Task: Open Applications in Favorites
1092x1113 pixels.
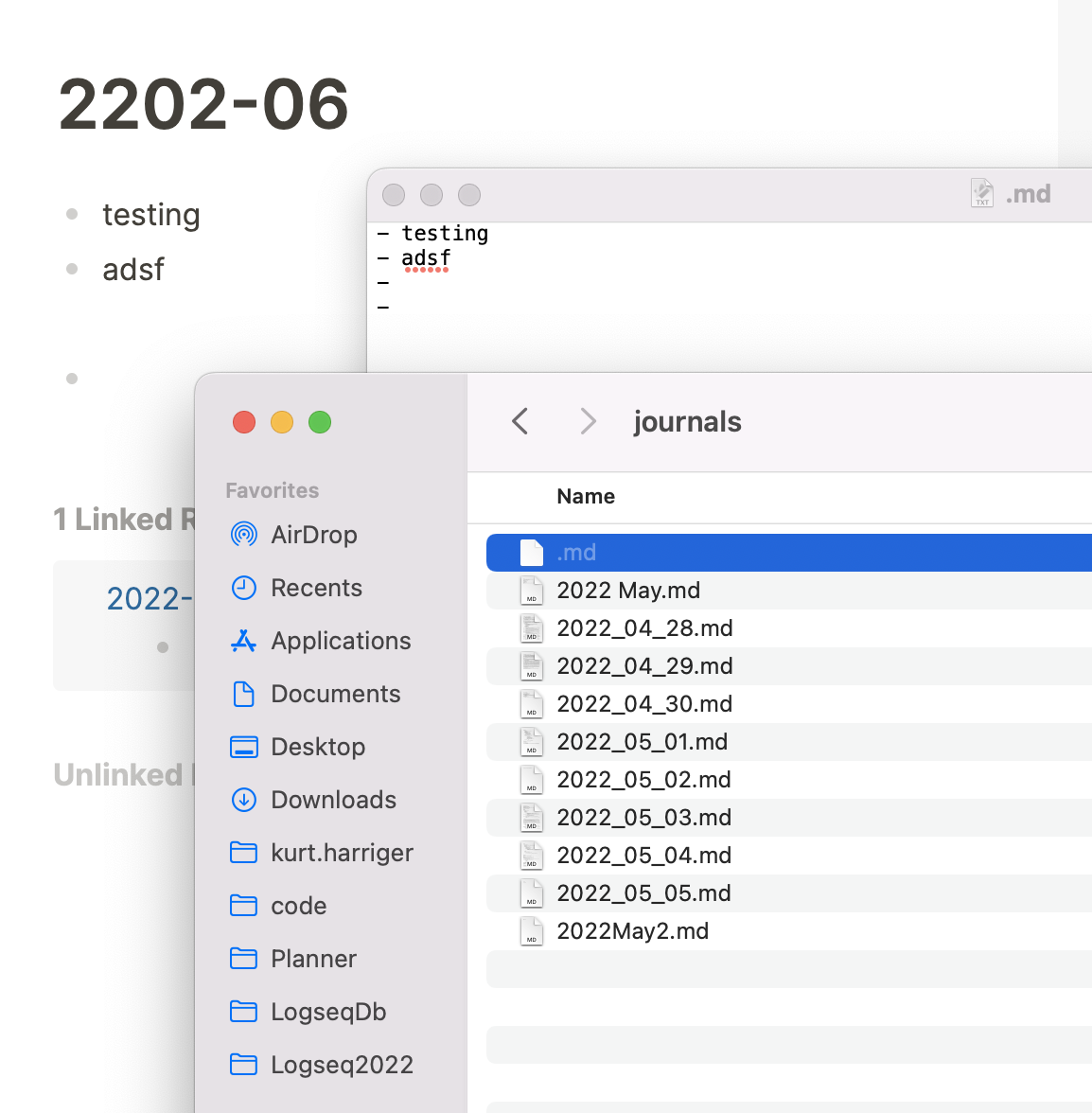Action: [x=341, y=641]
